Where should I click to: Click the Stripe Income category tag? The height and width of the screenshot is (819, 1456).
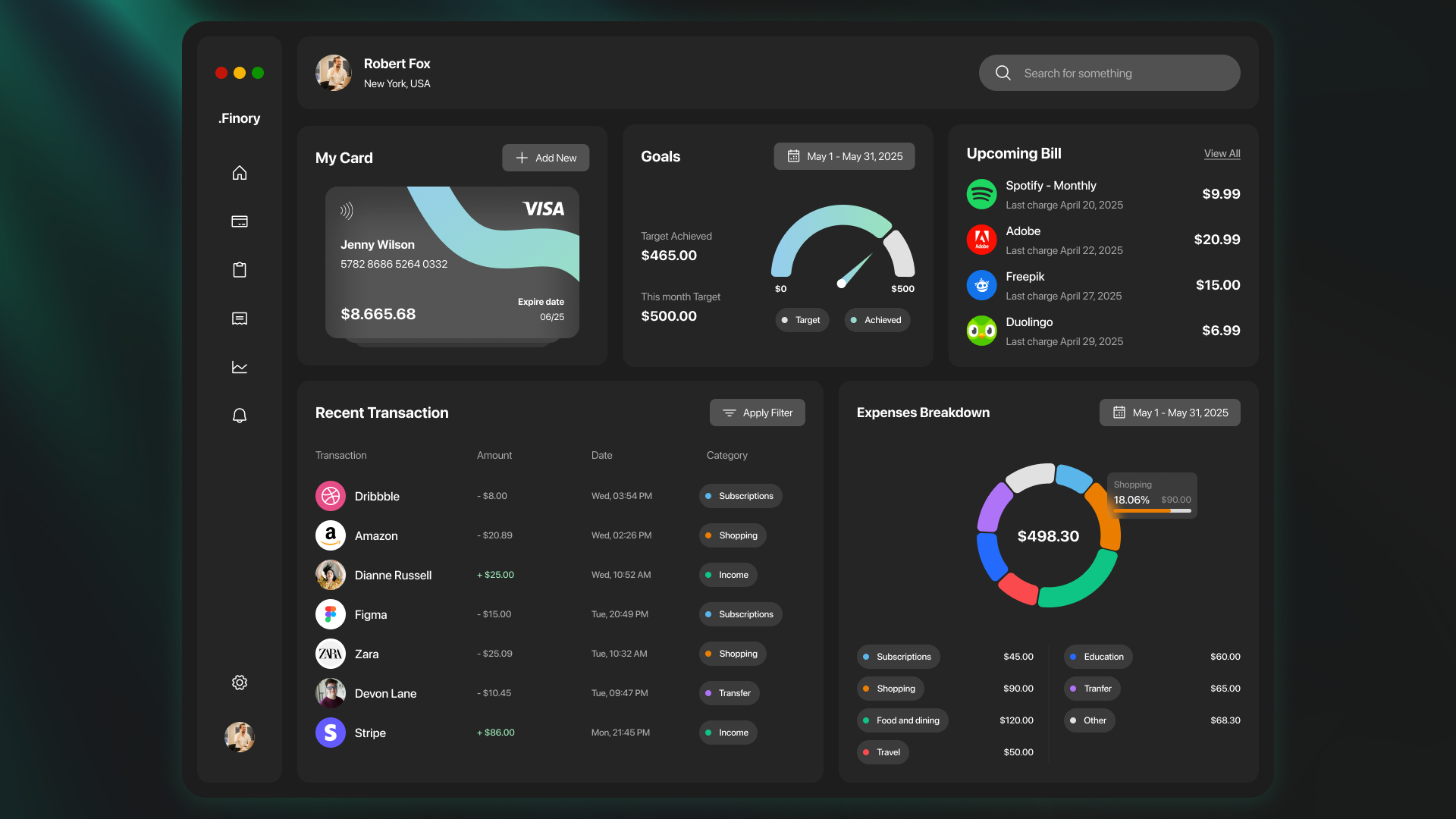click(728, 733)
